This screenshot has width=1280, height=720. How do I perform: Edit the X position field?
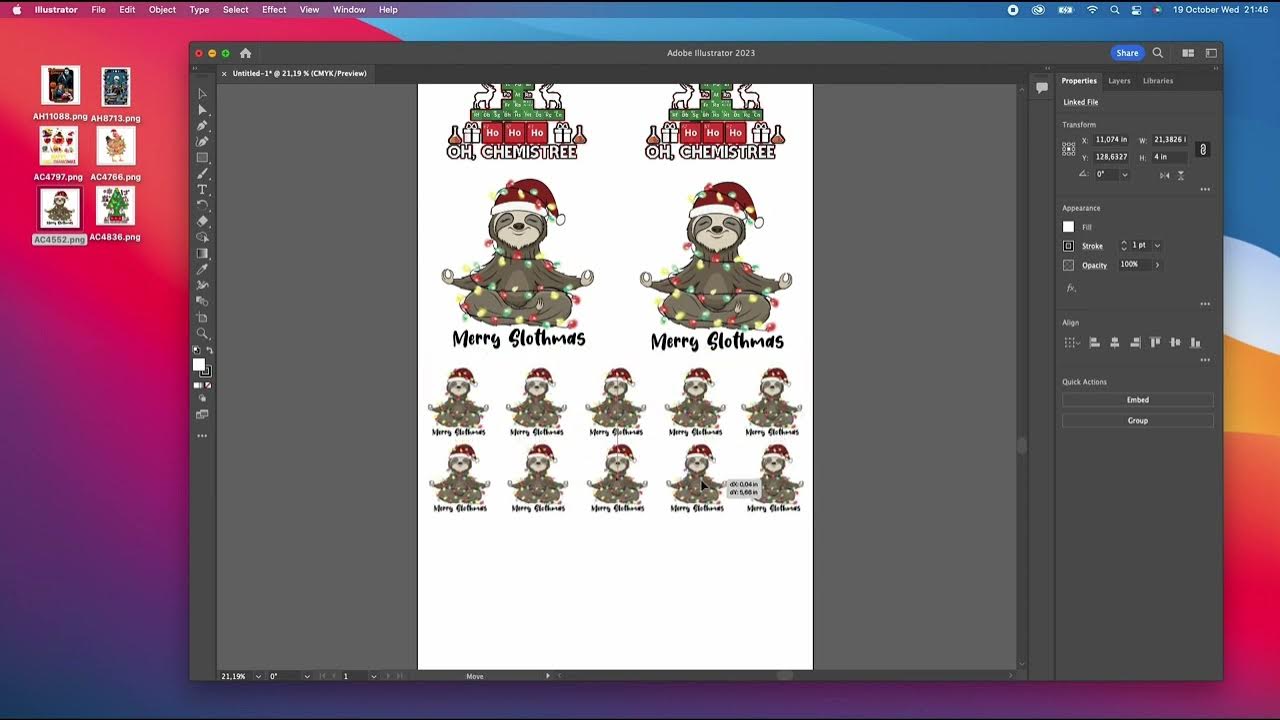1112,140
